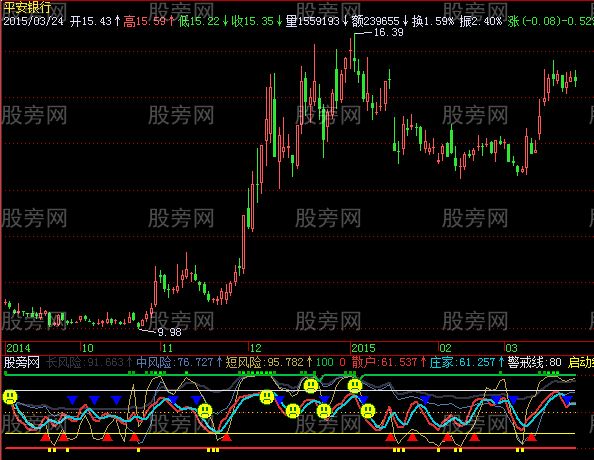Click the leftmost yellow smiley face marker

pos(10,397)
